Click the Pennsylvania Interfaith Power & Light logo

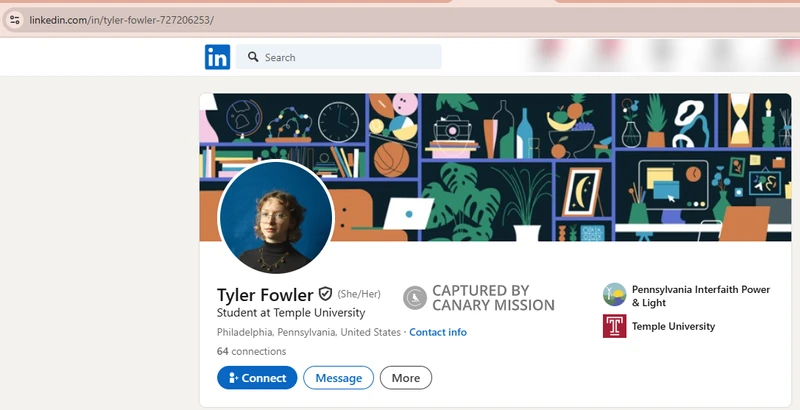point(614,295)
